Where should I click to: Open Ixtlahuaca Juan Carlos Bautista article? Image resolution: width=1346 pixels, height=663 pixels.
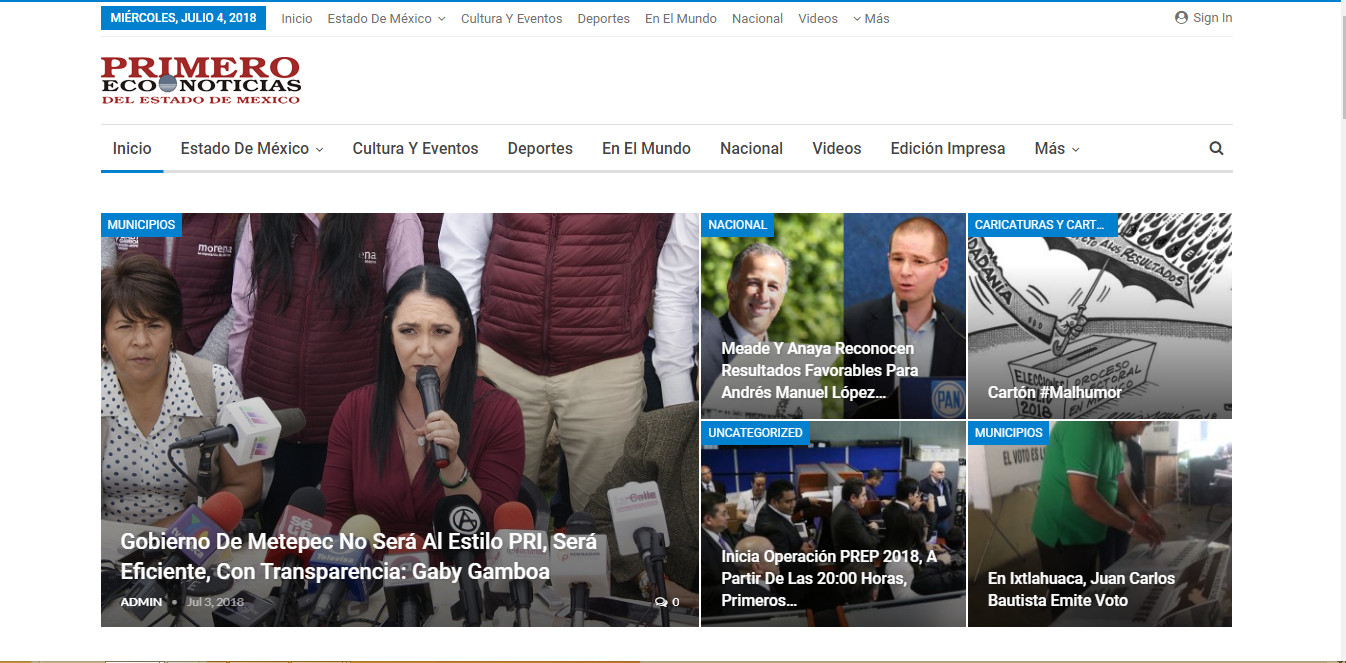point(1081,589)
